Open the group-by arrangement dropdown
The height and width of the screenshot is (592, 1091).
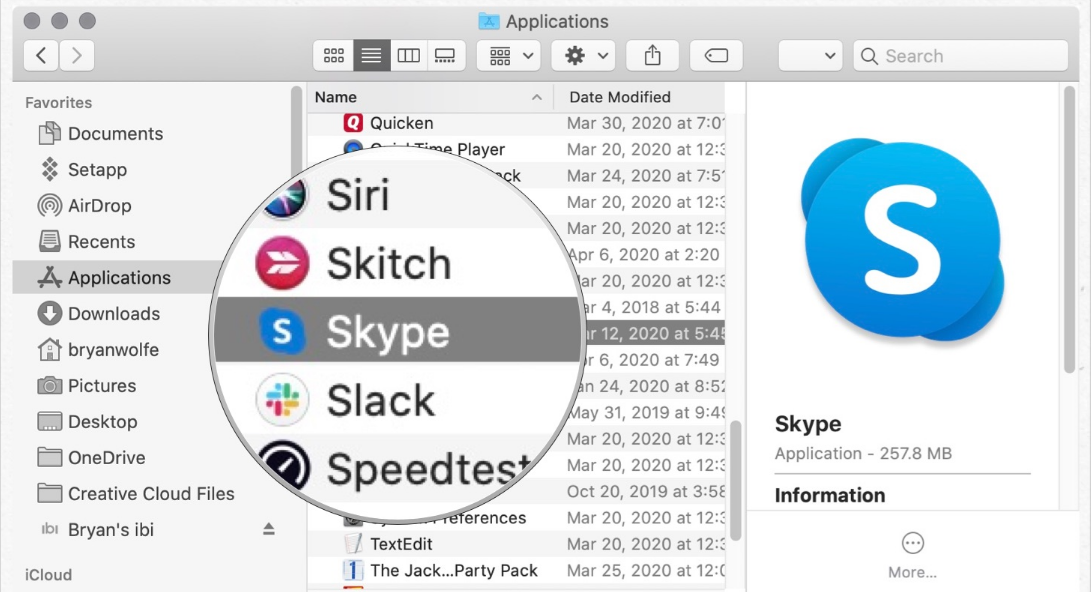pos(510,56)
